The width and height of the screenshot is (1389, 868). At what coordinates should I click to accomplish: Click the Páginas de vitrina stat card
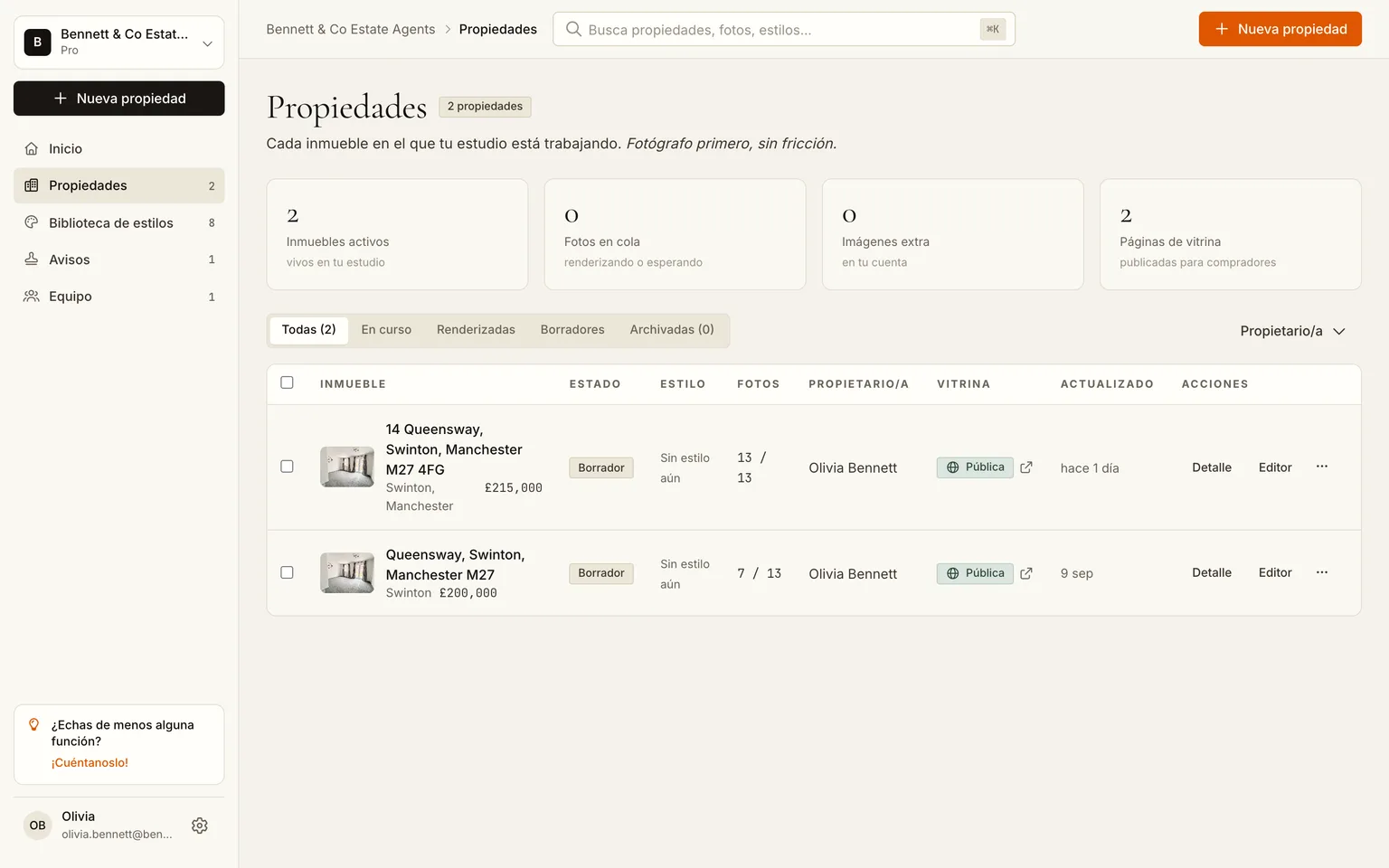1231,234
